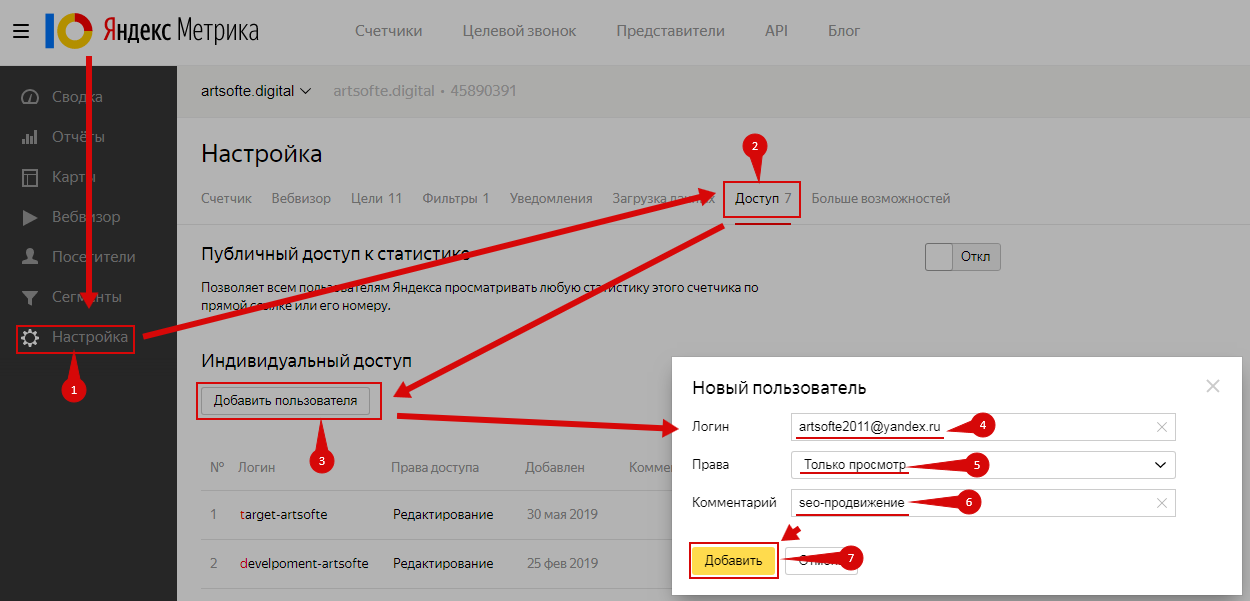This screenshot has height=601, width=1250.
Task: Open Представители in top navigation
Action: (x=670, y=31)
